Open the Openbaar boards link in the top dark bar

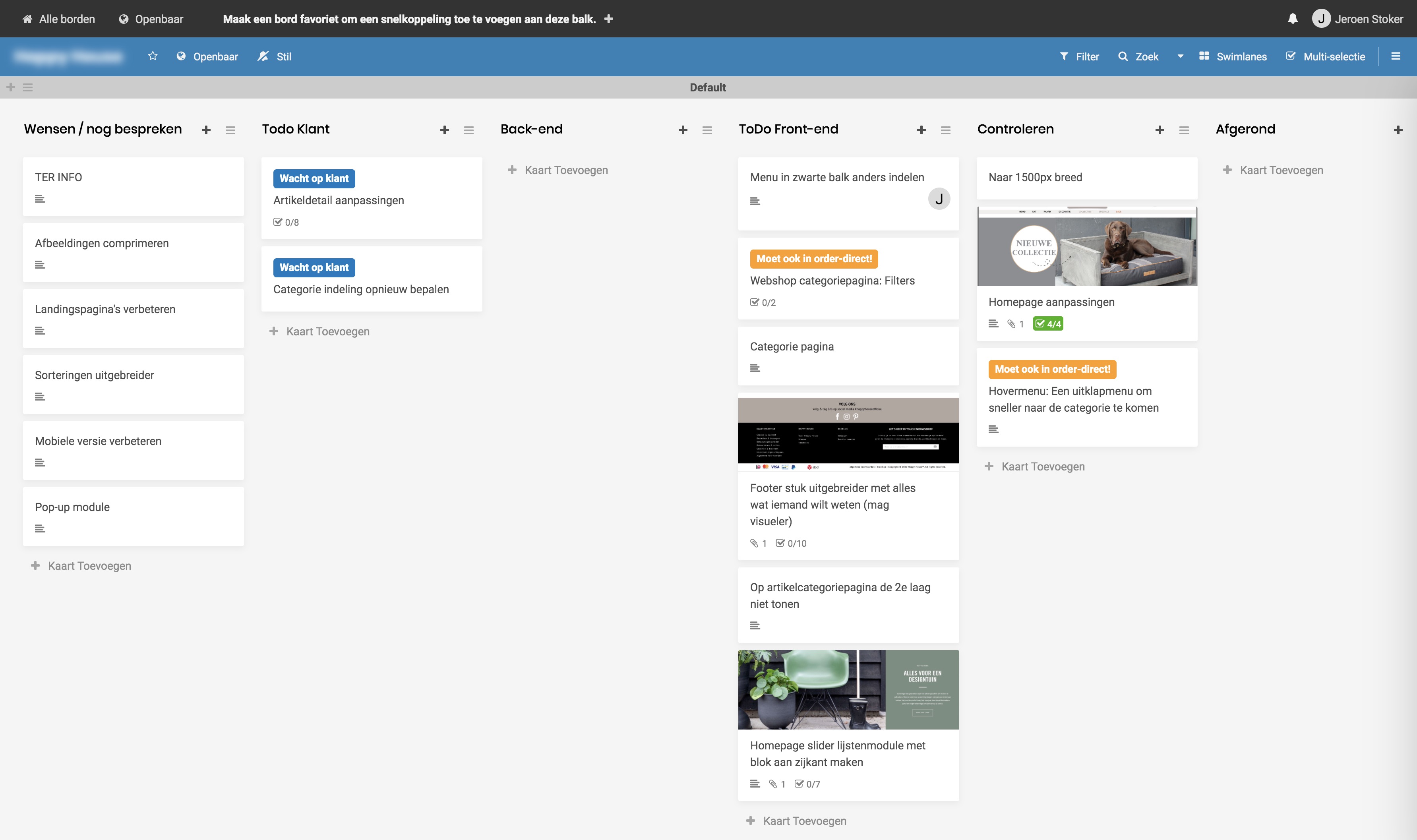click(151, 19)
